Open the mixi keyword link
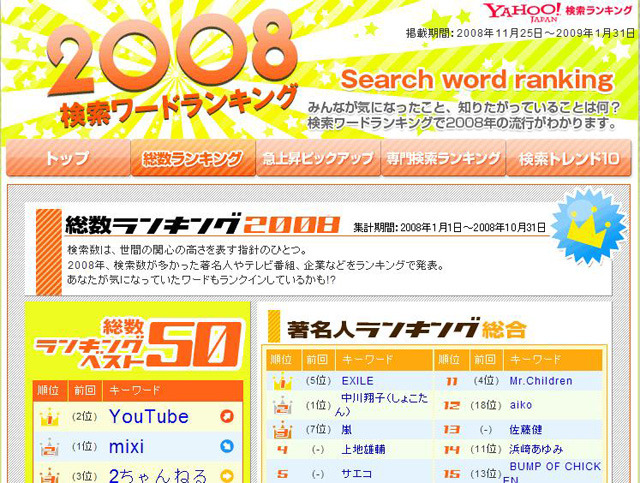Viewport: 640px width, 483px height. pos(126,446)
